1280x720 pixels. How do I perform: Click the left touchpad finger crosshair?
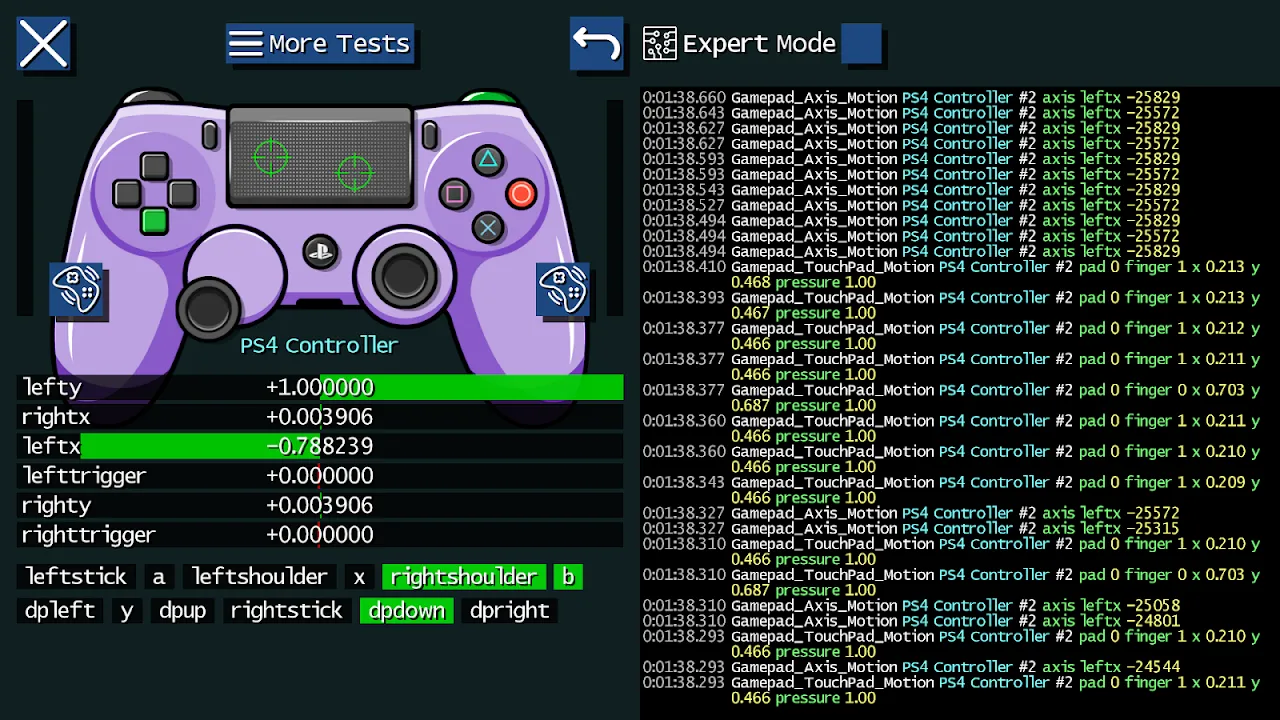pyautogui.click(x=271, y=157)
